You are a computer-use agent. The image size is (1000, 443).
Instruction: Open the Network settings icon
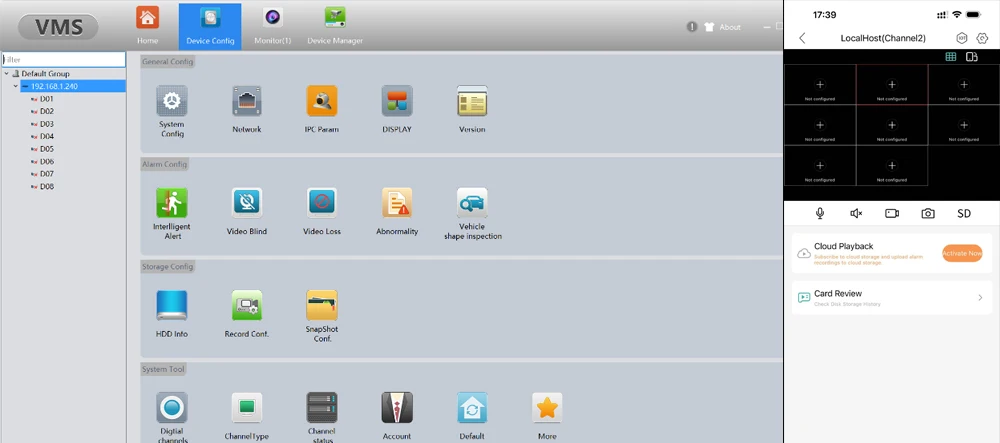coord(247,101)
